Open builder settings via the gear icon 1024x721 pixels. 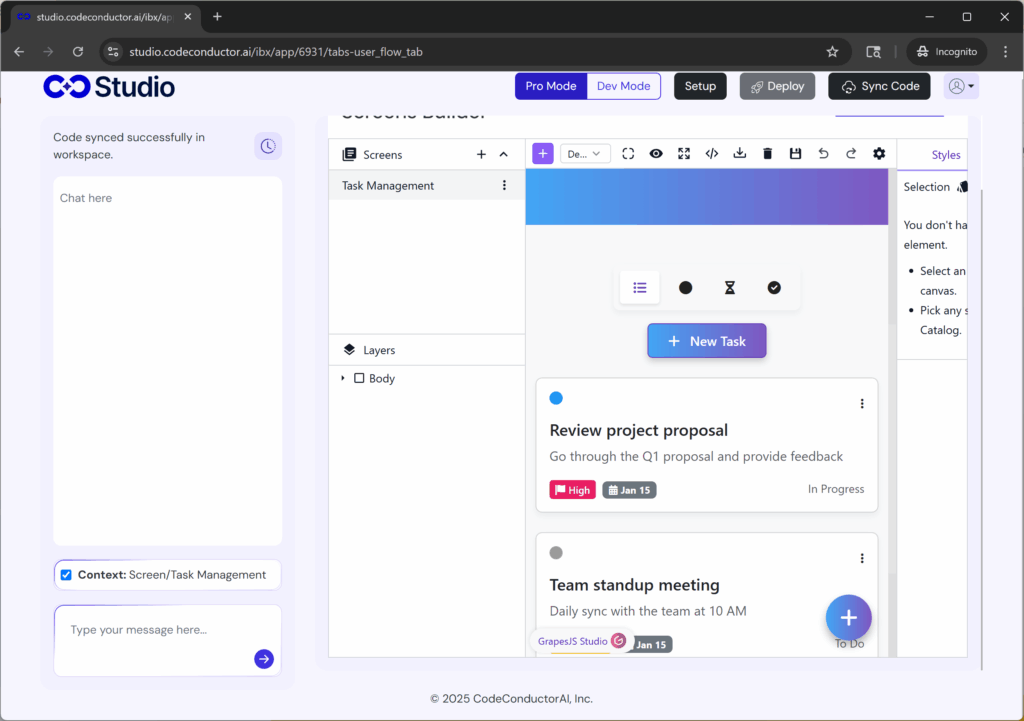[x=878, y=153]
